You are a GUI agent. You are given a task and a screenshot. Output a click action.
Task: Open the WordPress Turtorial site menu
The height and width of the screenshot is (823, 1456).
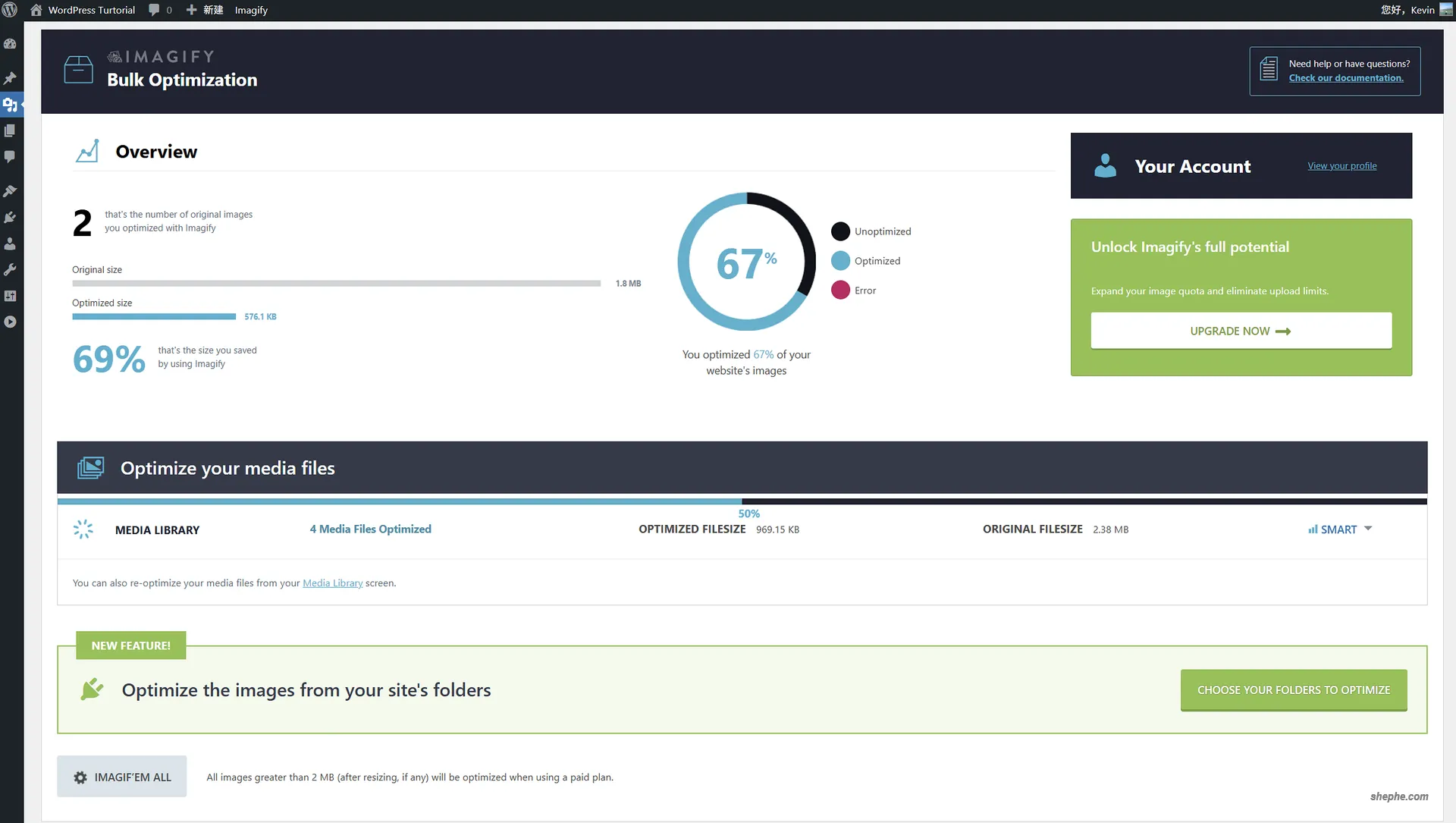[x=82, y=10]
